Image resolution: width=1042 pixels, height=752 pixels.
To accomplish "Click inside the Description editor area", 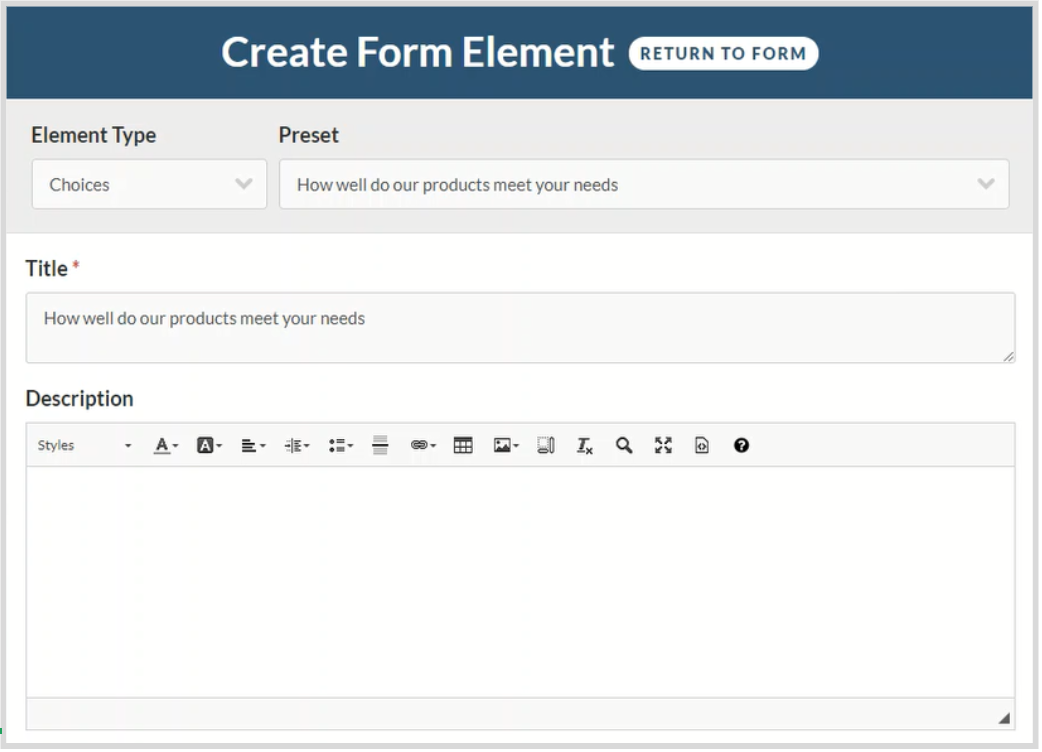I will (x=521, y=583).
